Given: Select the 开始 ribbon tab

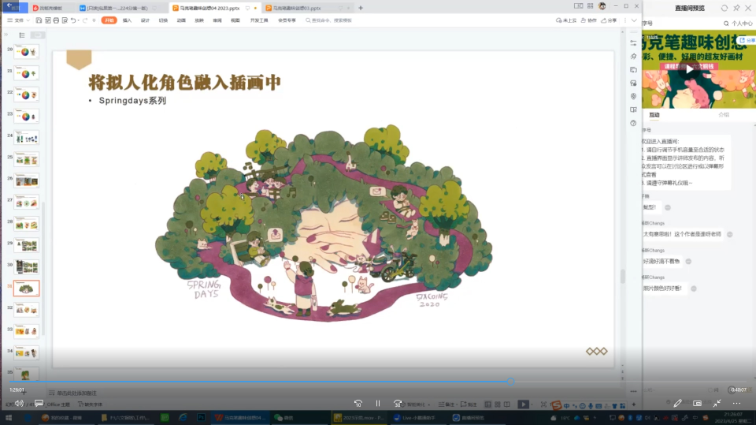Looking at the screenshot, I should click(109, 20).
